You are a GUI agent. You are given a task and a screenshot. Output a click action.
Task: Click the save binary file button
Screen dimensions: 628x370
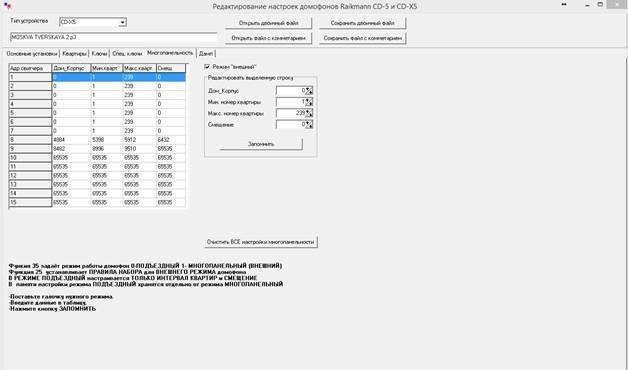(362, 23)
